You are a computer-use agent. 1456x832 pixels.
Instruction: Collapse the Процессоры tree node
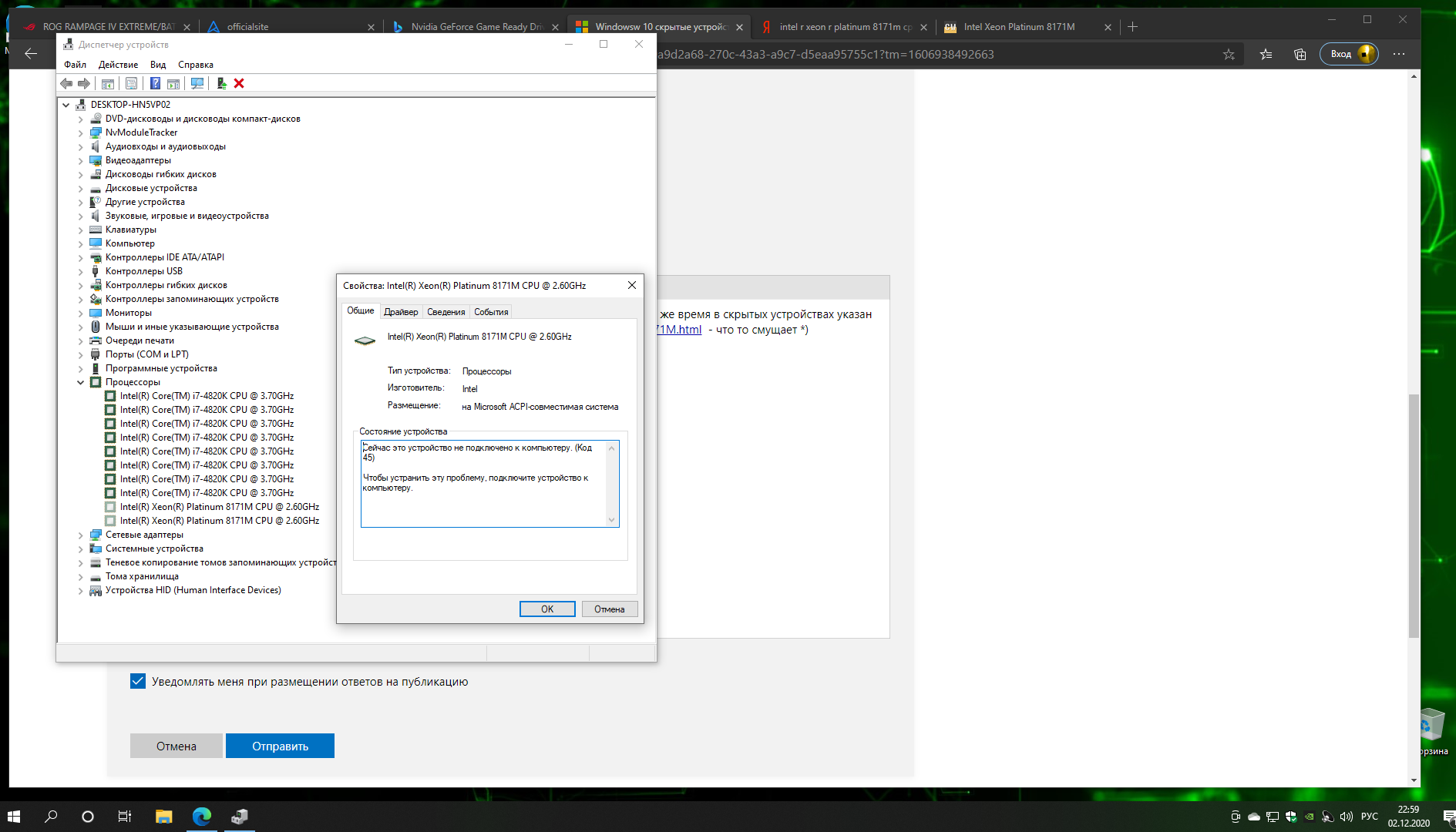[80, 382]
